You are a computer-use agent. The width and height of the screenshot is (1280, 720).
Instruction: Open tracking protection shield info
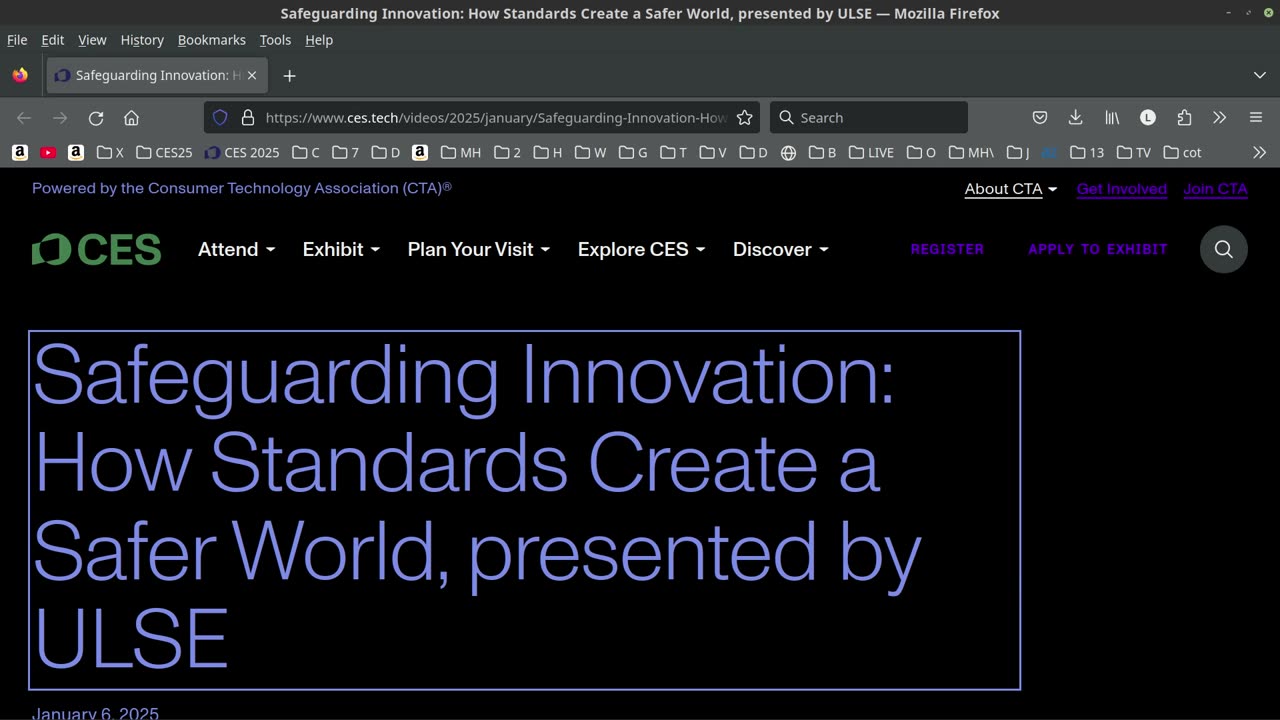pyautogui.click(x=221, y=118)
